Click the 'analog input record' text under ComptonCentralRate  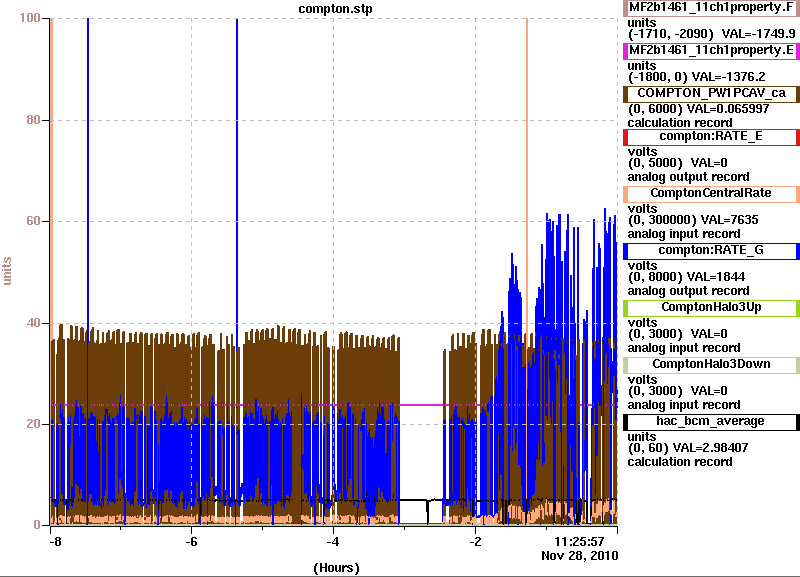[x=684, y=234]
